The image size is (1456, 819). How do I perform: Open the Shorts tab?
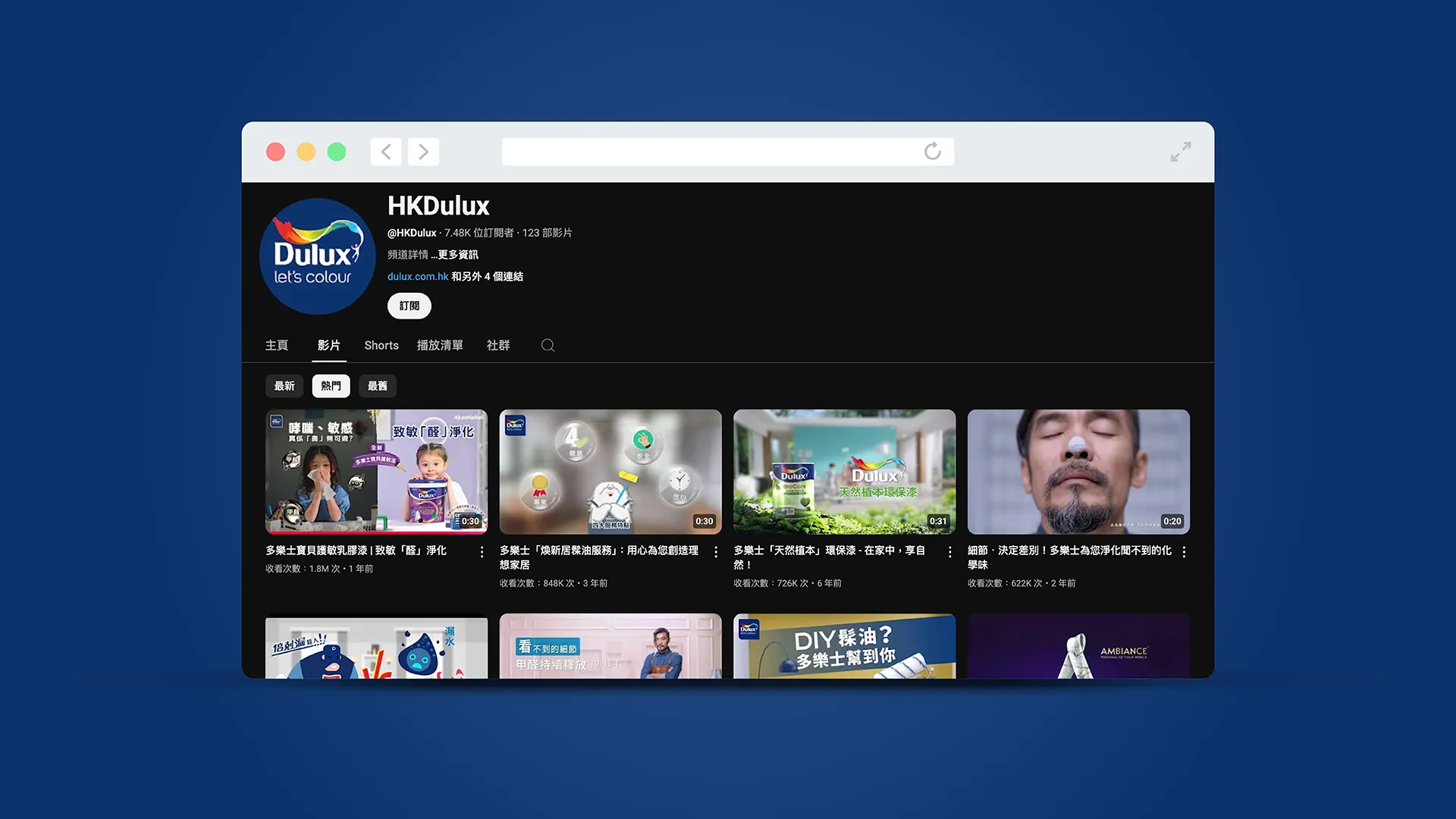click(x=381, y=345)
